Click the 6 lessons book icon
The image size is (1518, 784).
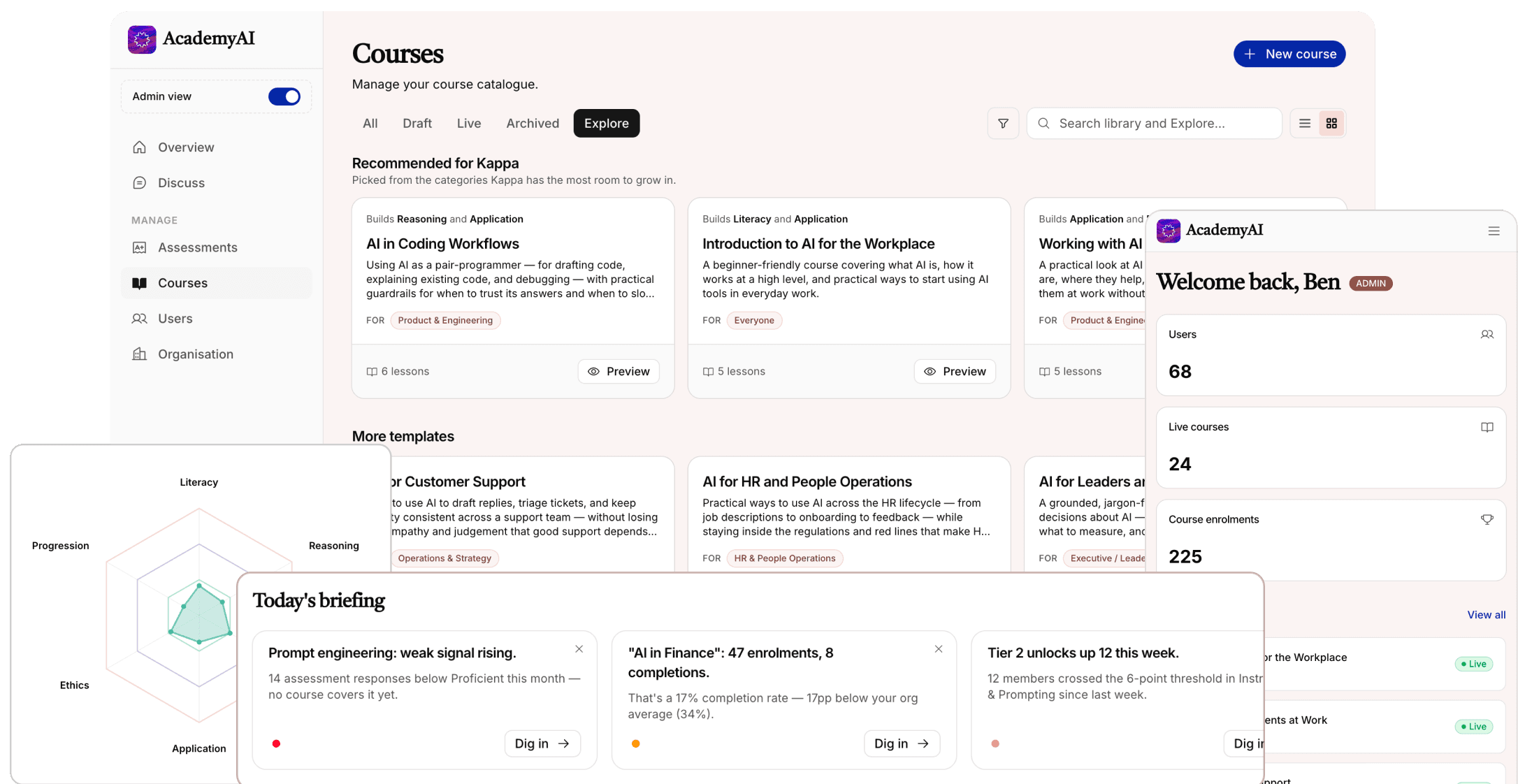point(372,372)
